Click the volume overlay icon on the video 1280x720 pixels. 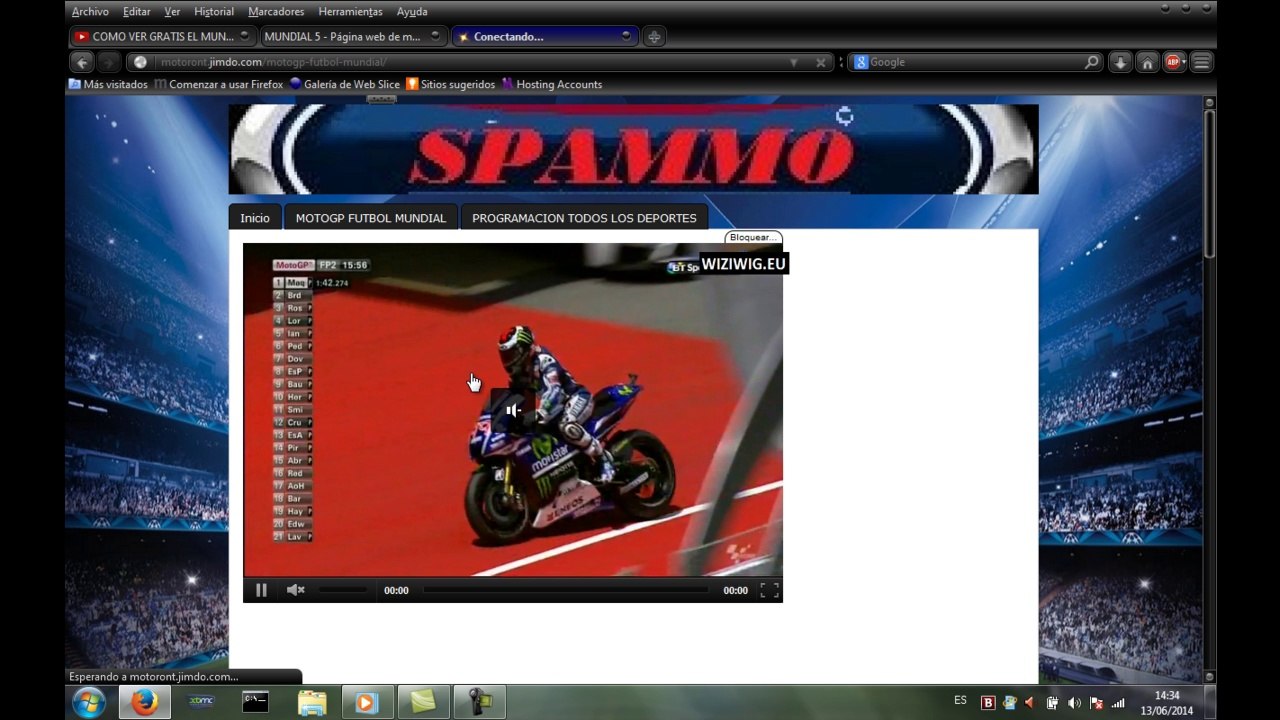click(513, 410)
